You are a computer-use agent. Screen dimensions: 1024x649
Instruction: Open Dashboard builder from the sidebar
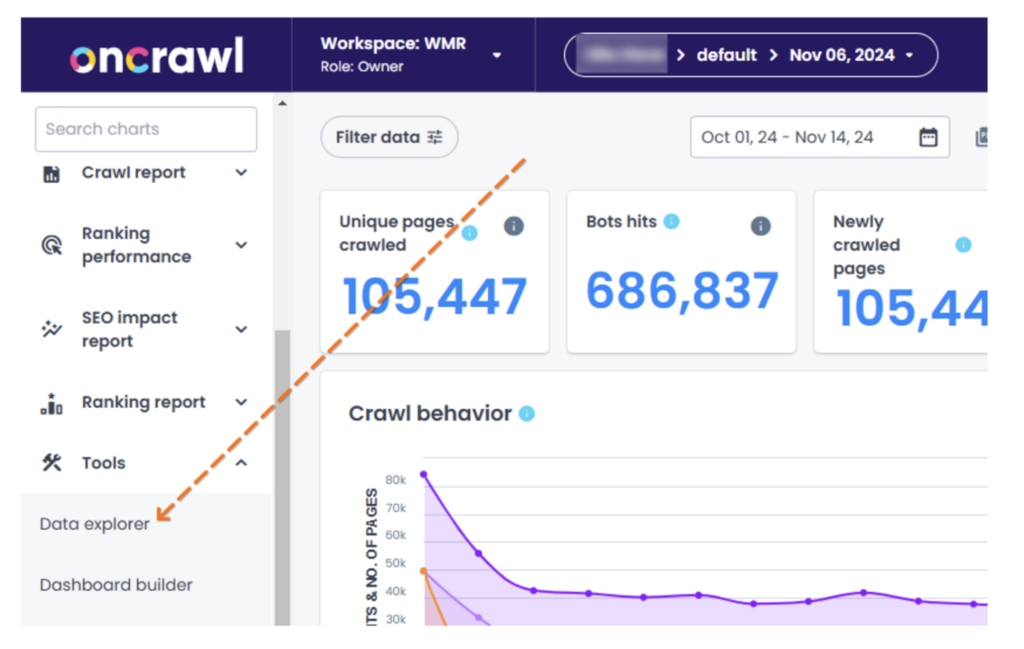click(115, 584)
